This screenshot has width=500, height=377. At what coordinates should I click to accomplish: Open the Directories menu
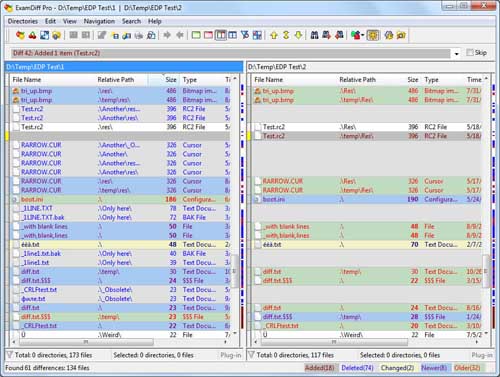(x=23, y=21)
